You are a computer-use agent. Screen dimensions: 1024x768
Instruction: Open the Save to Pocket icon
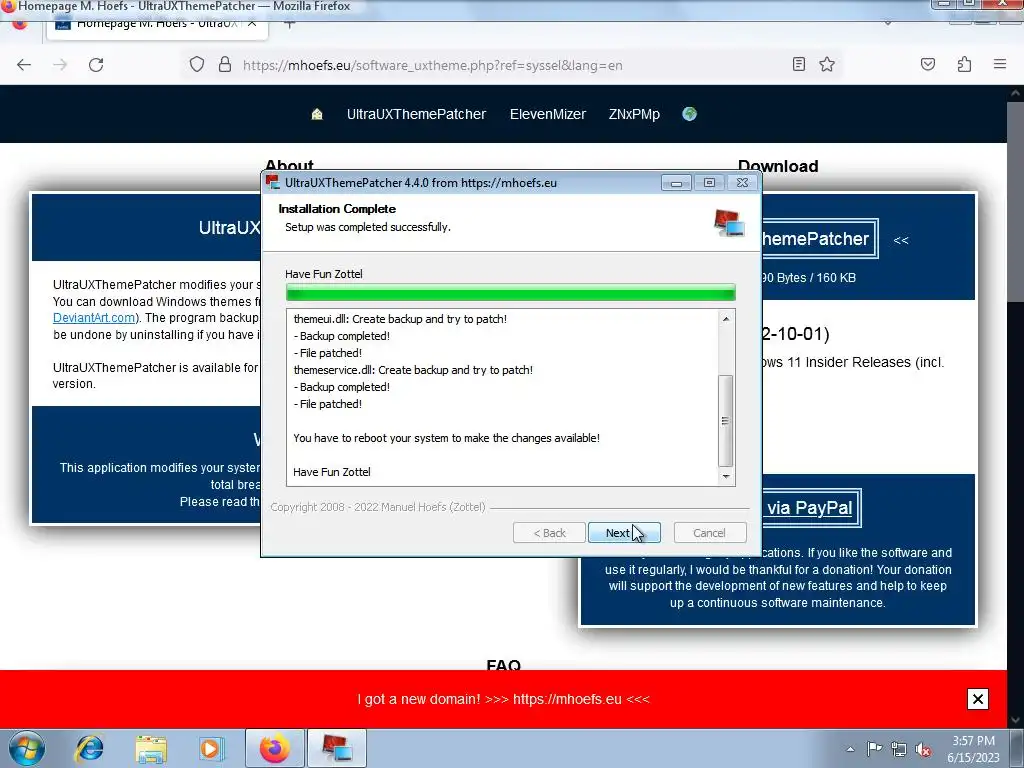point(927,64)
